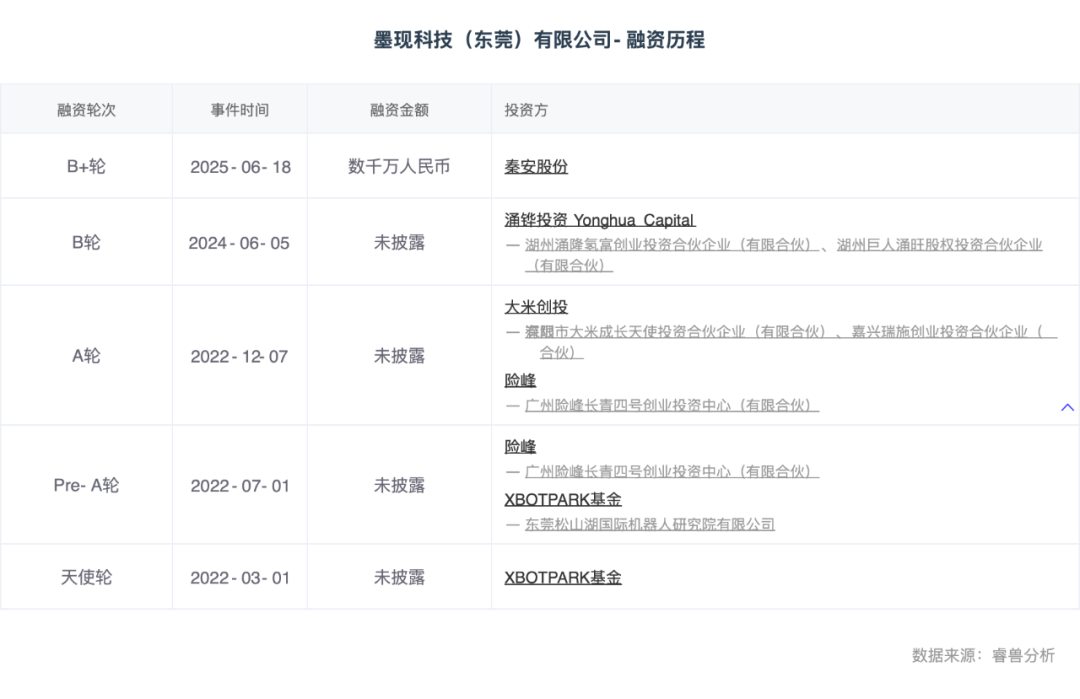Select the 数千万人民币 amount cell

[399, 166]
